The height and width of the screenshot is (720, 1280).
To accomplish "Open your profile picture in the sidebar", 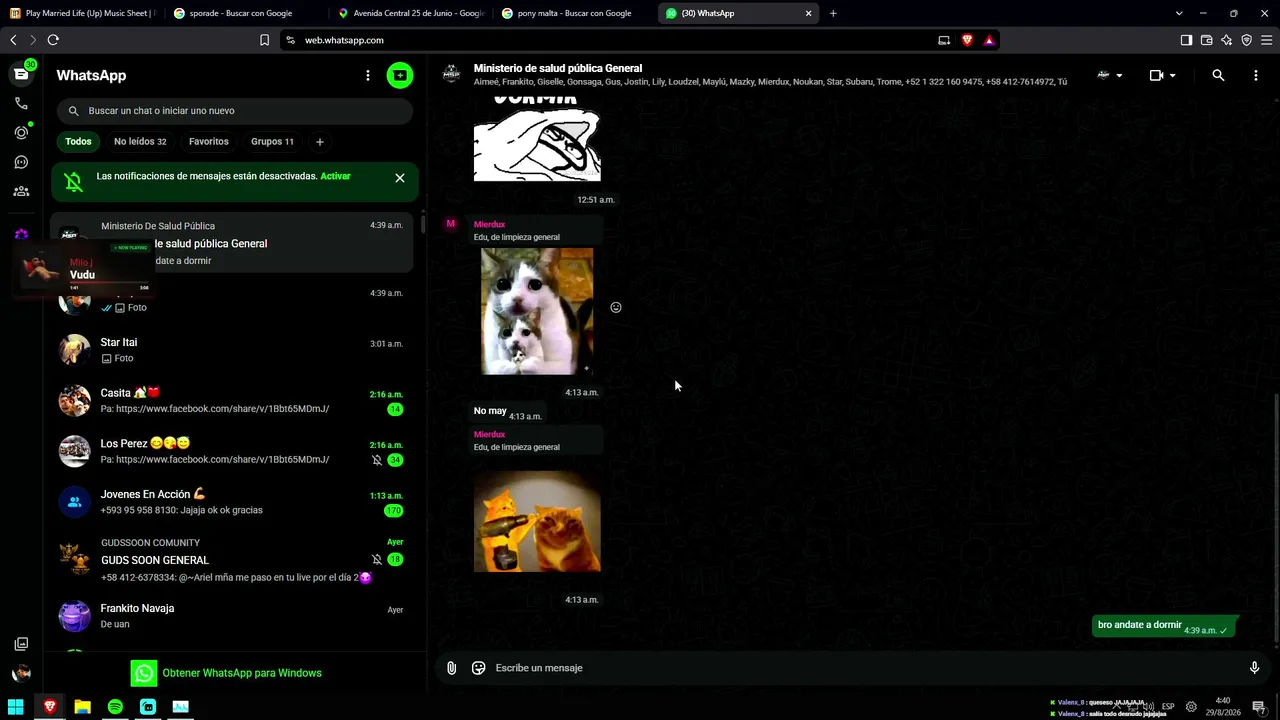I will pyautogui.click(x=21, y=674).
